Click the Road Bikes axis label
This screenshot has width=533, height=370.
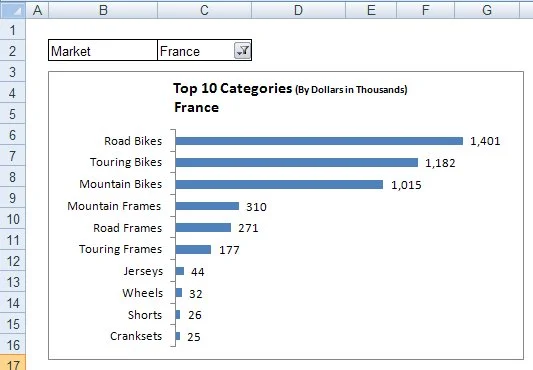click(133, 141)
